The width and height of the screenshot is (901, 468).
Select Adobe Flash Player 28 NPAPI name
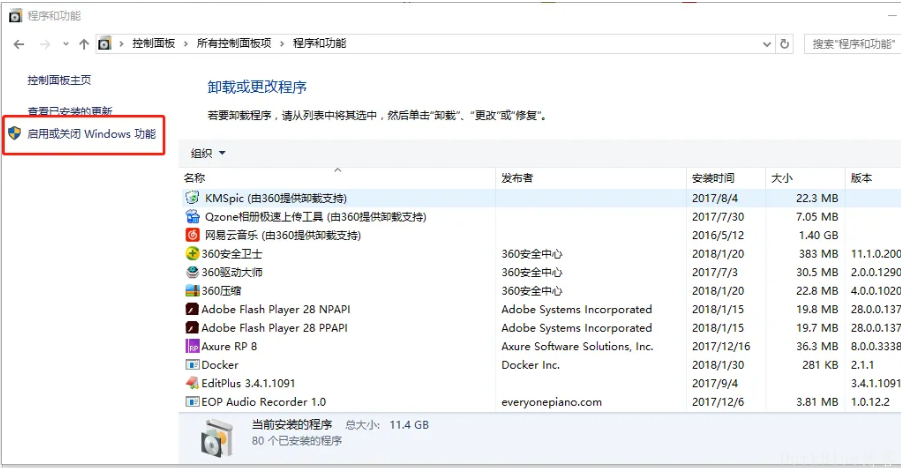tap(276, 309)
